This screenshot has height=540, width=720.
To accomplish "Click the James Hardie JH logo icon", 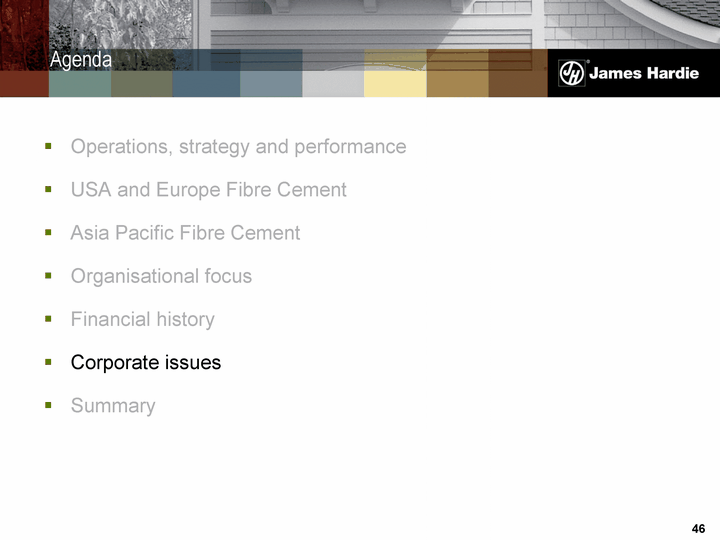I will point(571,73).
